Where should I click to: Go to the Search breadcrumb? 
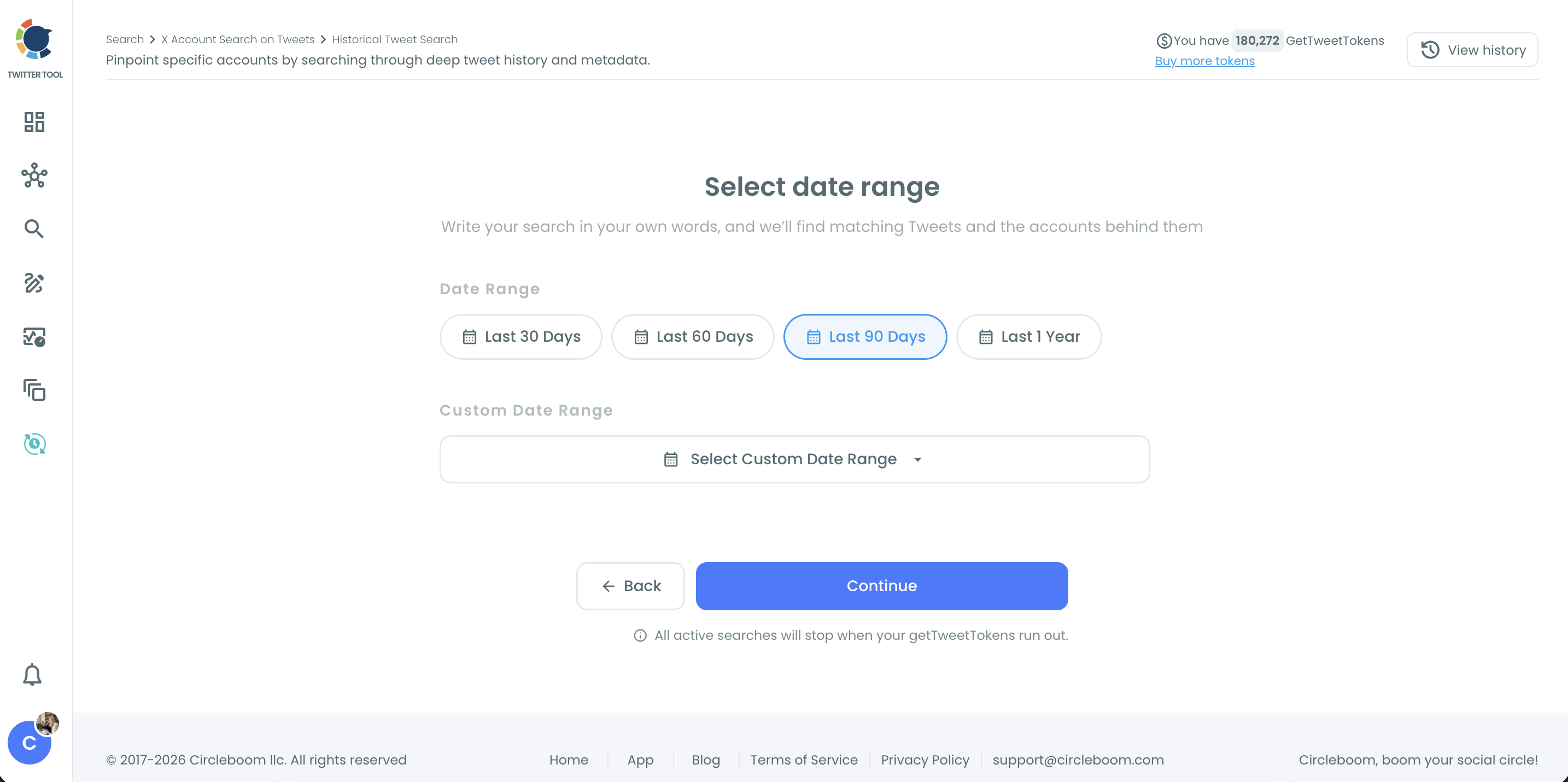point(125,39)
